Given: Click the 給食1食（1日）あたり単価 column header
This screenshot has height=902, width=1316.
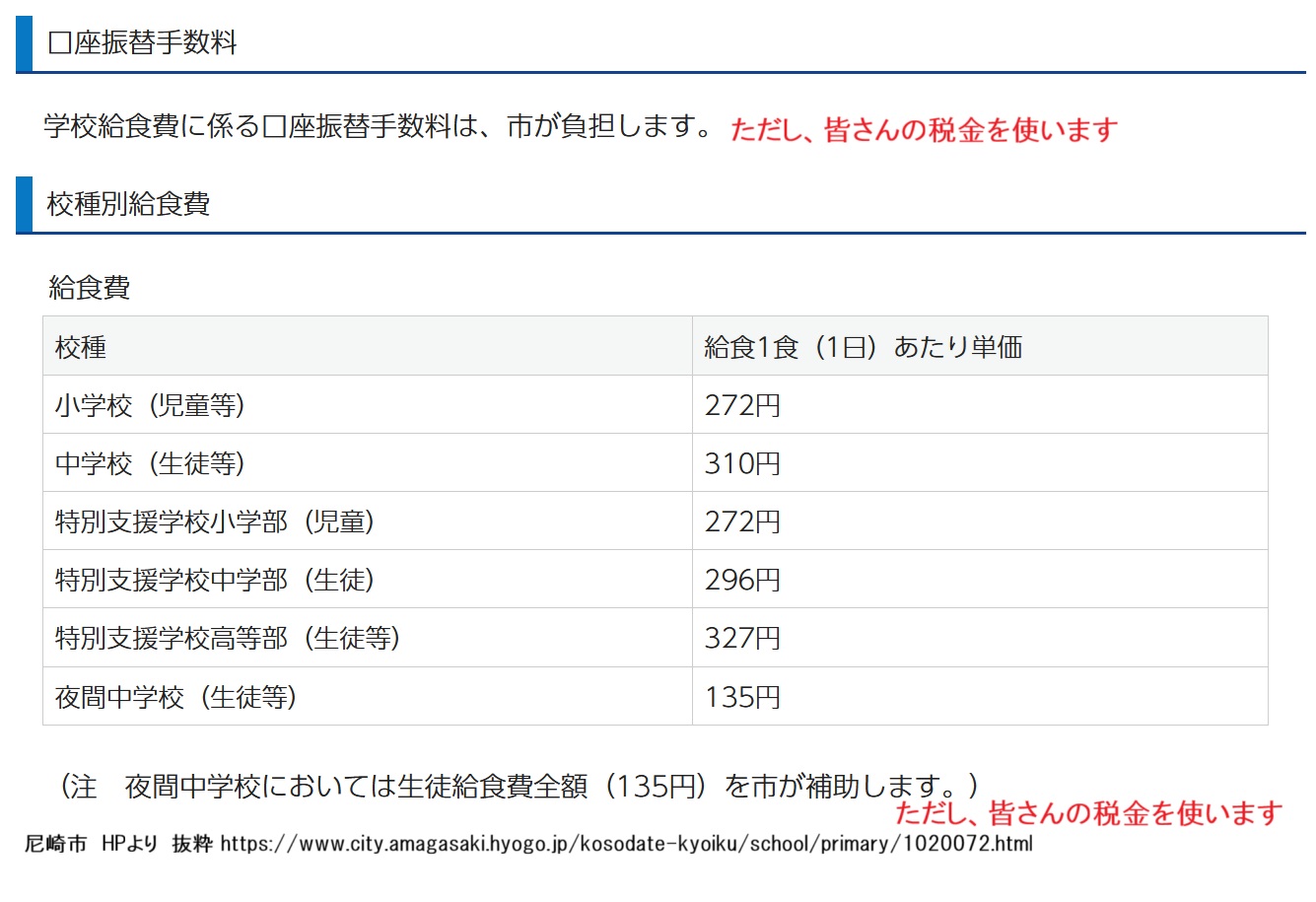Looking at the screenshot, I should pyautogui.click(x=863, y=347).
